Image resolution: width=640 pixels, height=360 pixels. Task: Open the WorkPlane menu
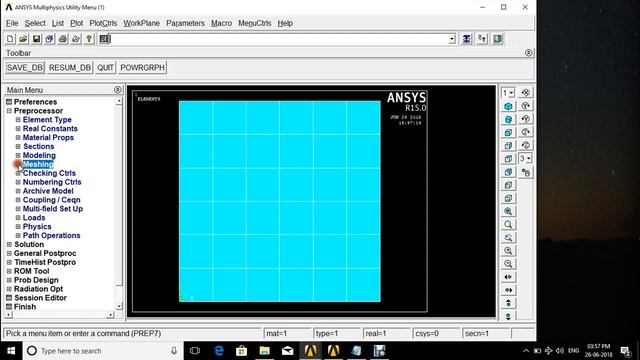[141, 23]
